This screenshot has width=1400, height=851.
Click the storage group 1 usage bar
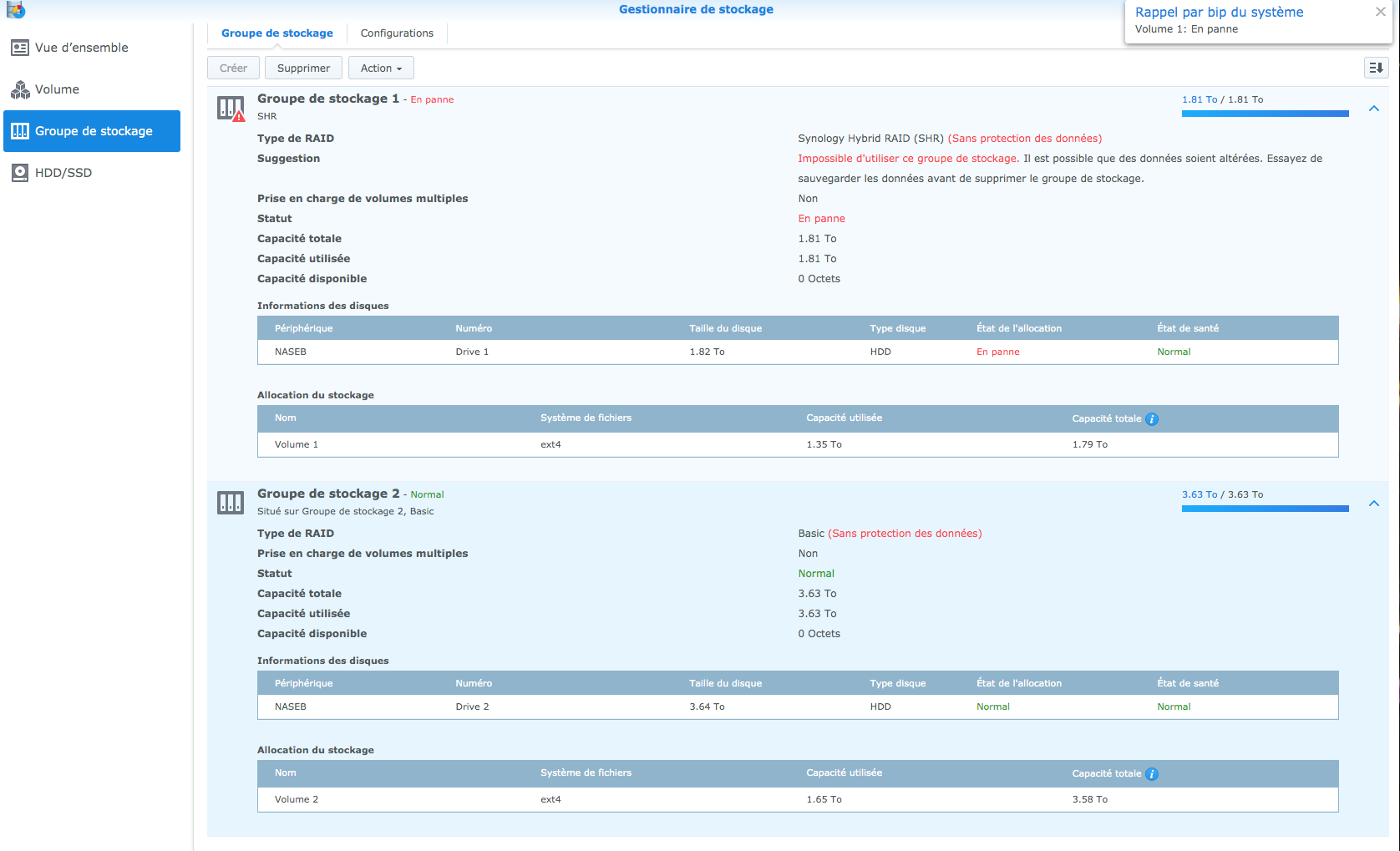click(1265, 114)
